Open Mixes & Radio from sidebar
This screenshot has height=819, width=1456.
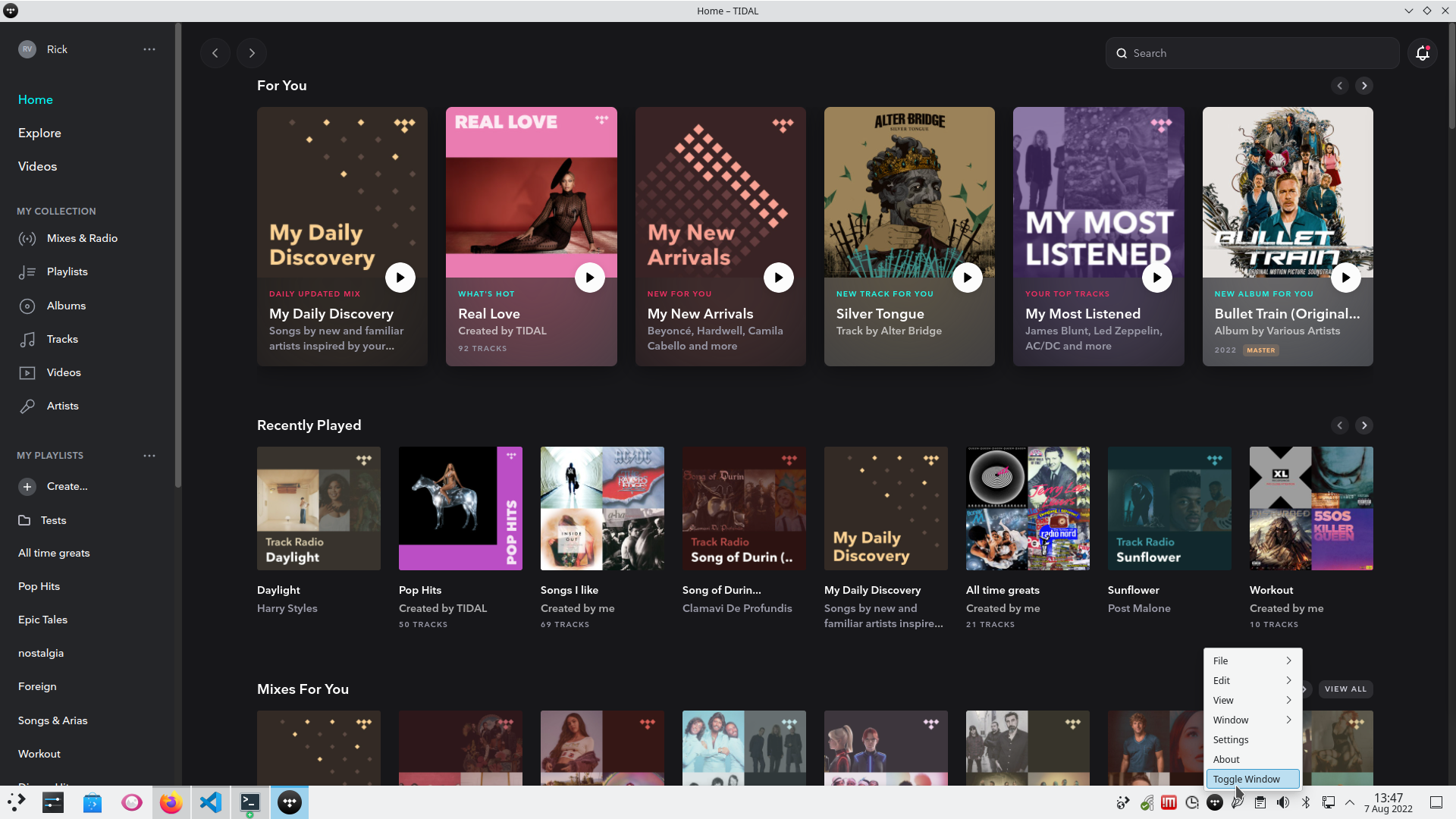click(x=82, y=238)
